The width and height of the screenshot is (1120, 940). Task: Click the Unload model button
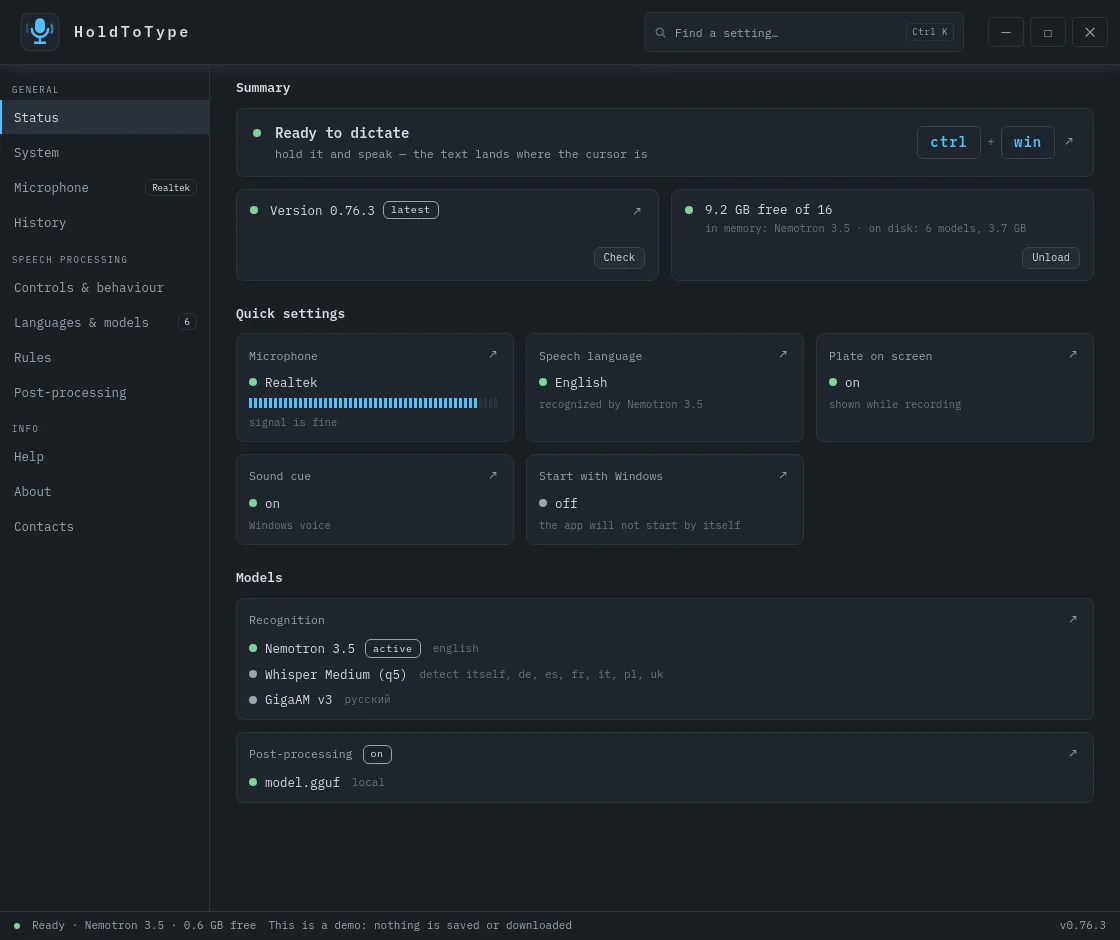1051,258
